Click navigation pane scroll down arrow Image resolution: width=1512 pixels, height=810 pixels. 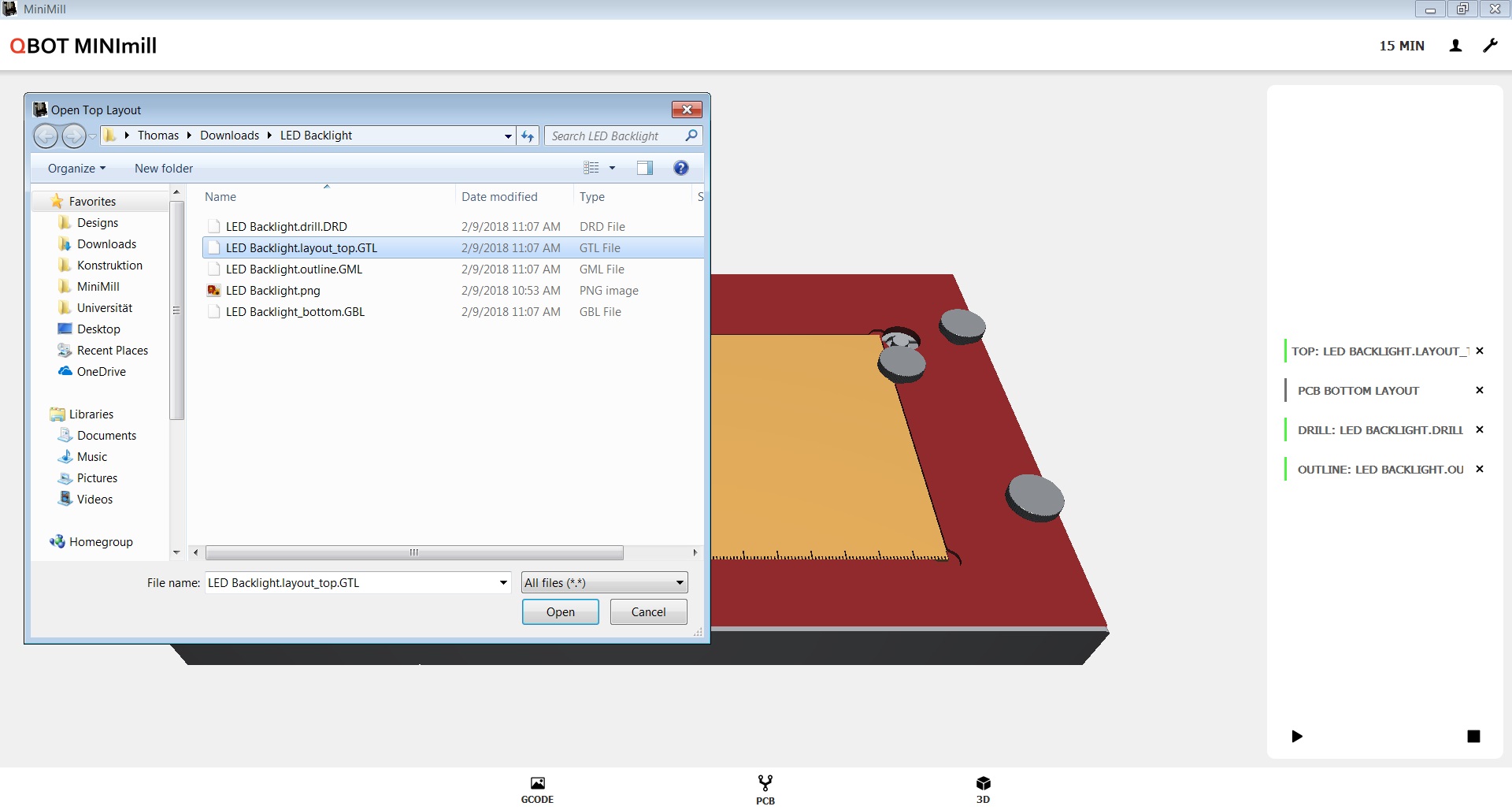176,553
